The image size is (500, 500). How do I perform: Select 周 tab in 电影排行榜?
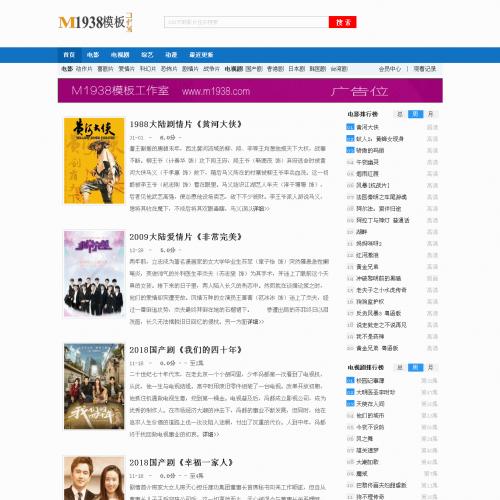pos(415,114)
